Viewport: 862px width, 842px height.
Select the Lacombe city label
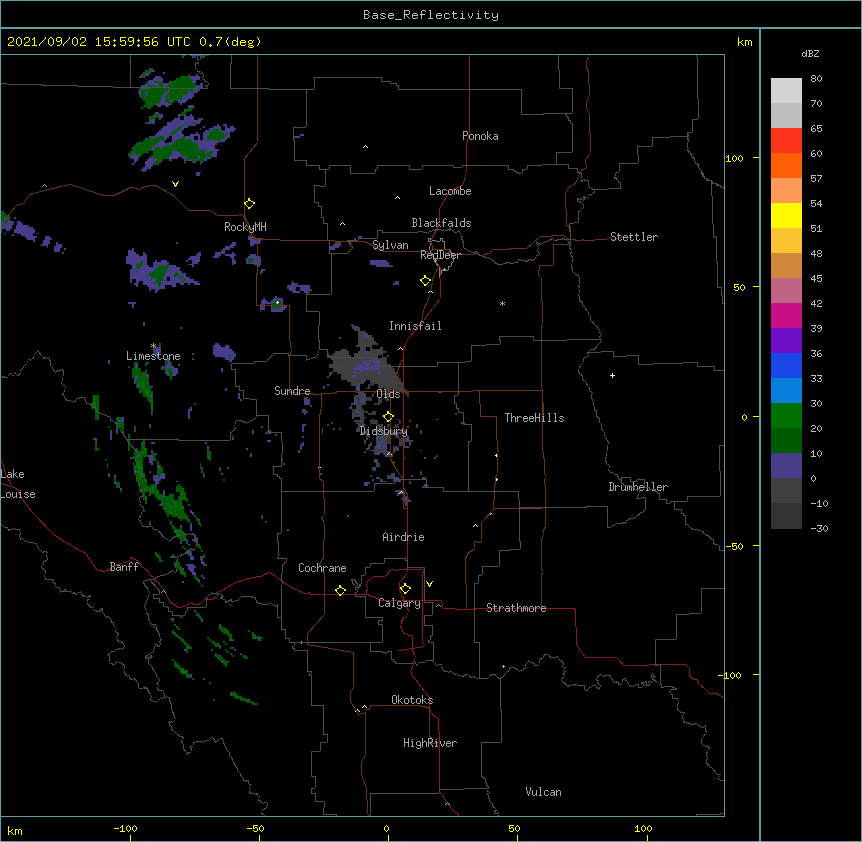click(450, 191)
